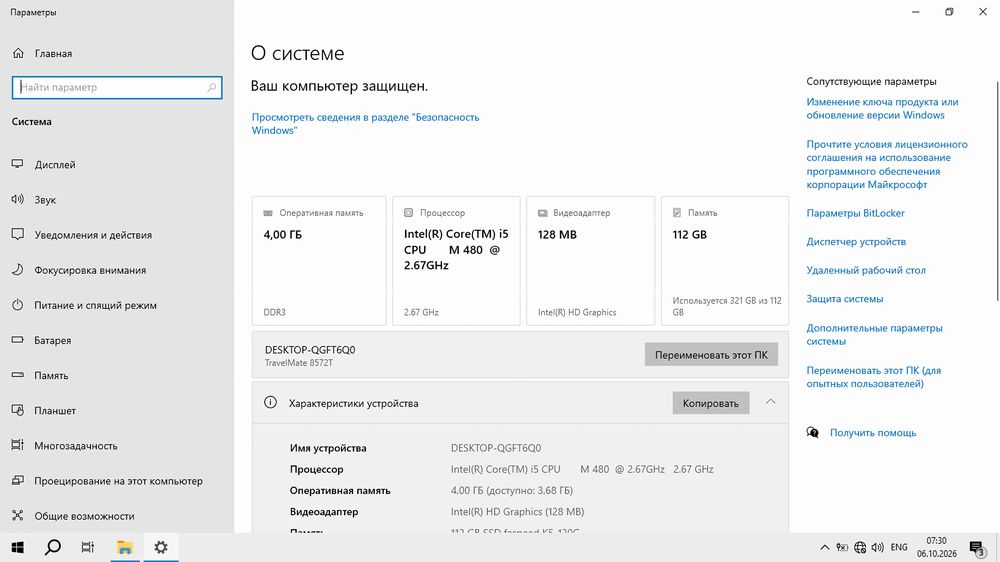
Task: Click the settings page scrollbar
Action: click(997, 191)
